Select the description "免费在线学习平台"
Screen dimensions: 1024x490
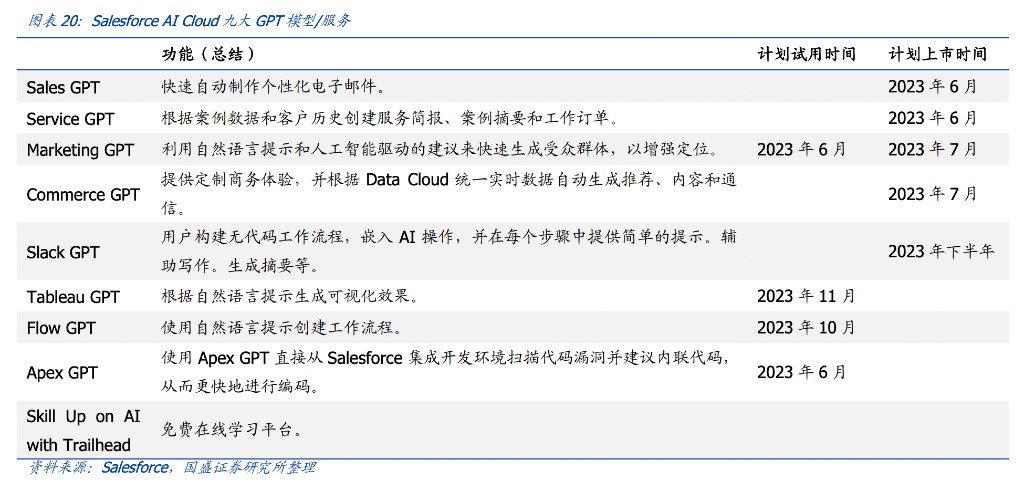pyautogui.click(x=232, y=431)
